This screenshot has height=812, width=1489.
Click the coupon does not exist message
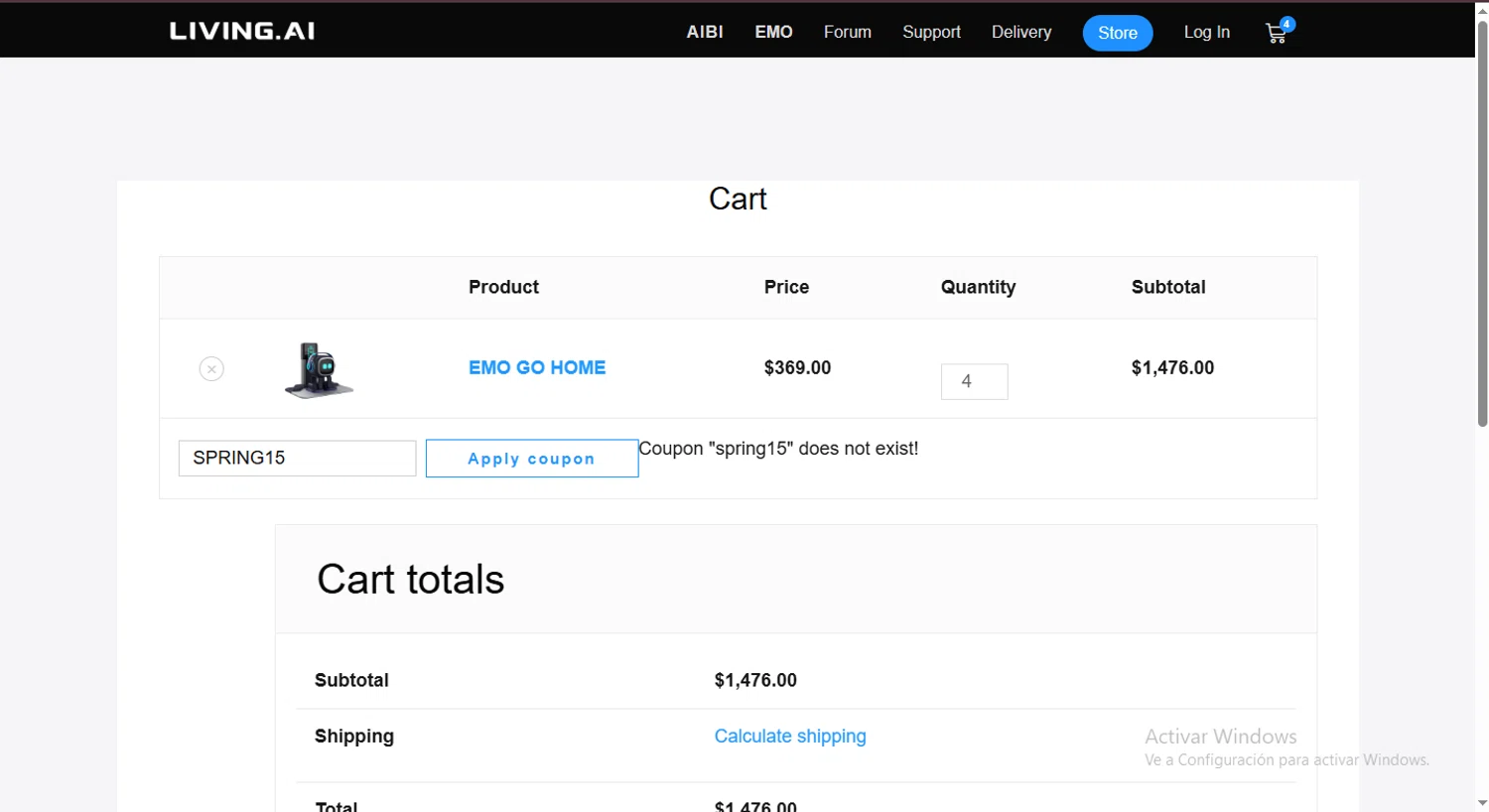coord(778,449)
